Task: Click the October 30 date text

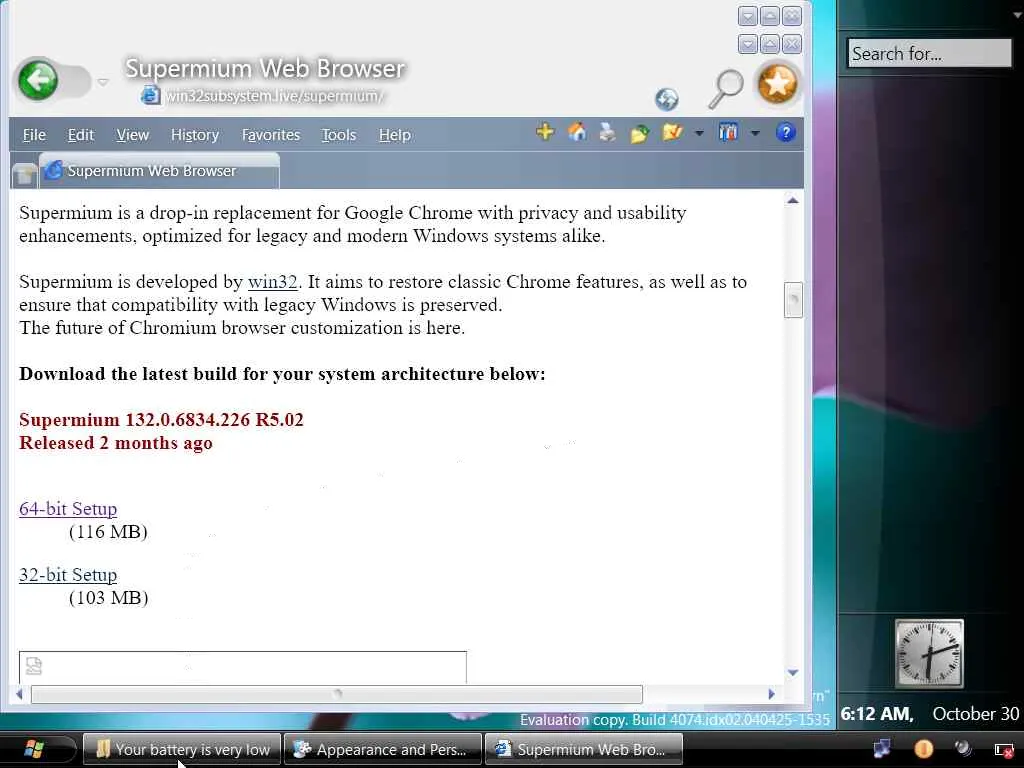Action: point(976,714)
